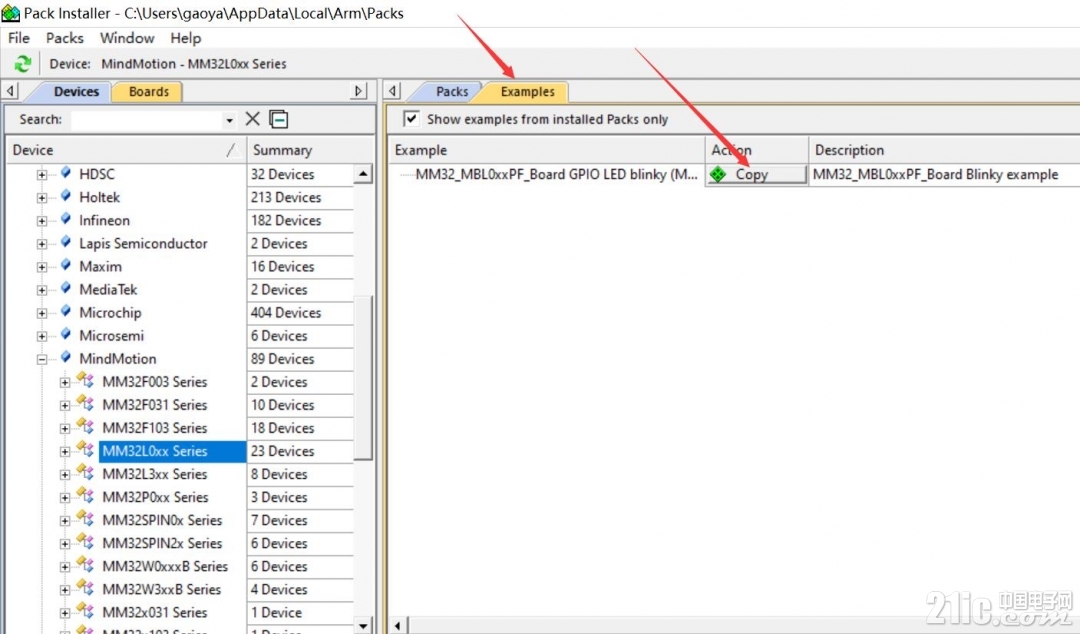Click the Pack Installer title bar icon
Viewport: 1080px width, 634px height.
(x=10, y=12)
